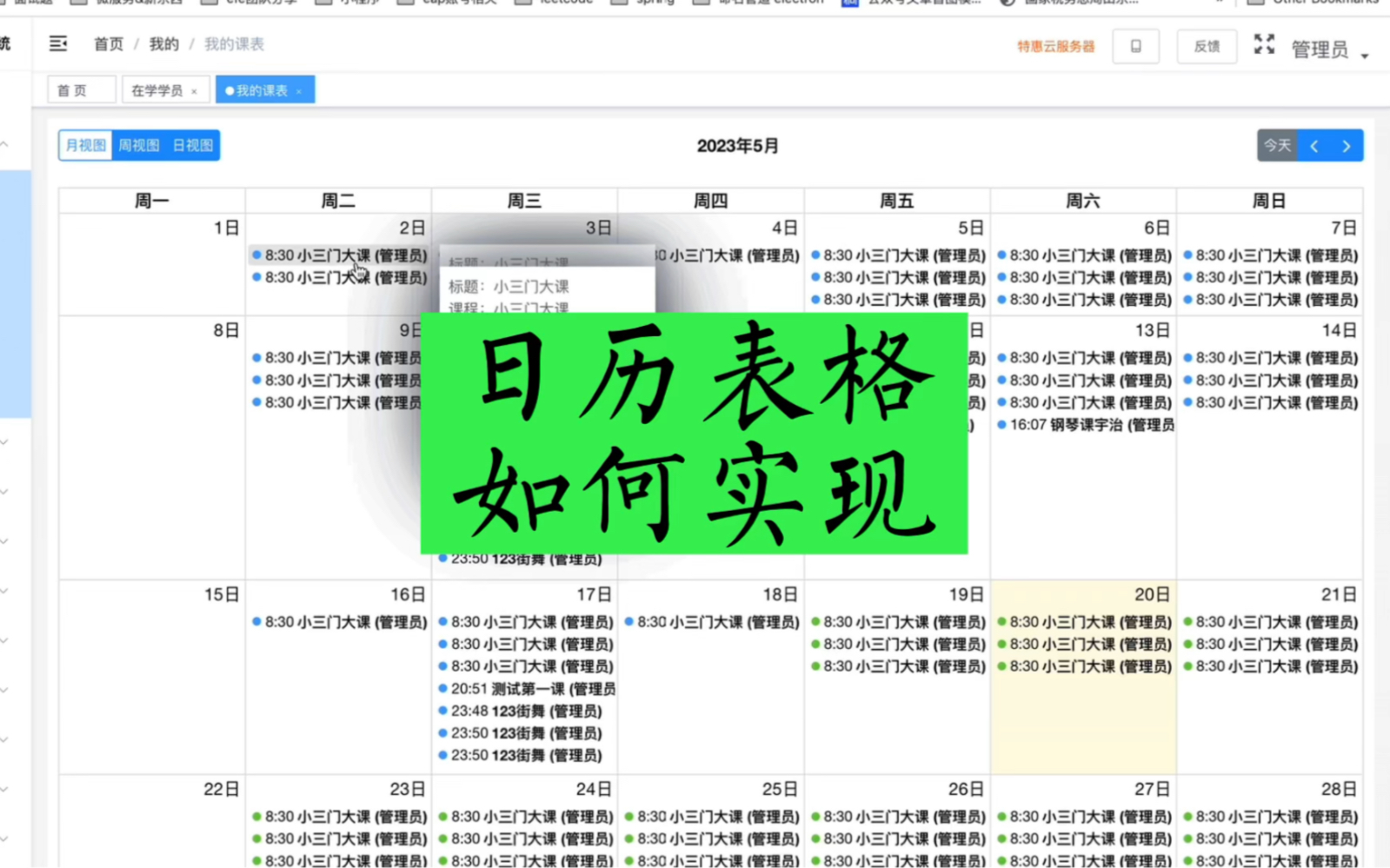Screen dimensions: 1390x868
Task: Select the 8日 date cell
Action: [152, 447]
